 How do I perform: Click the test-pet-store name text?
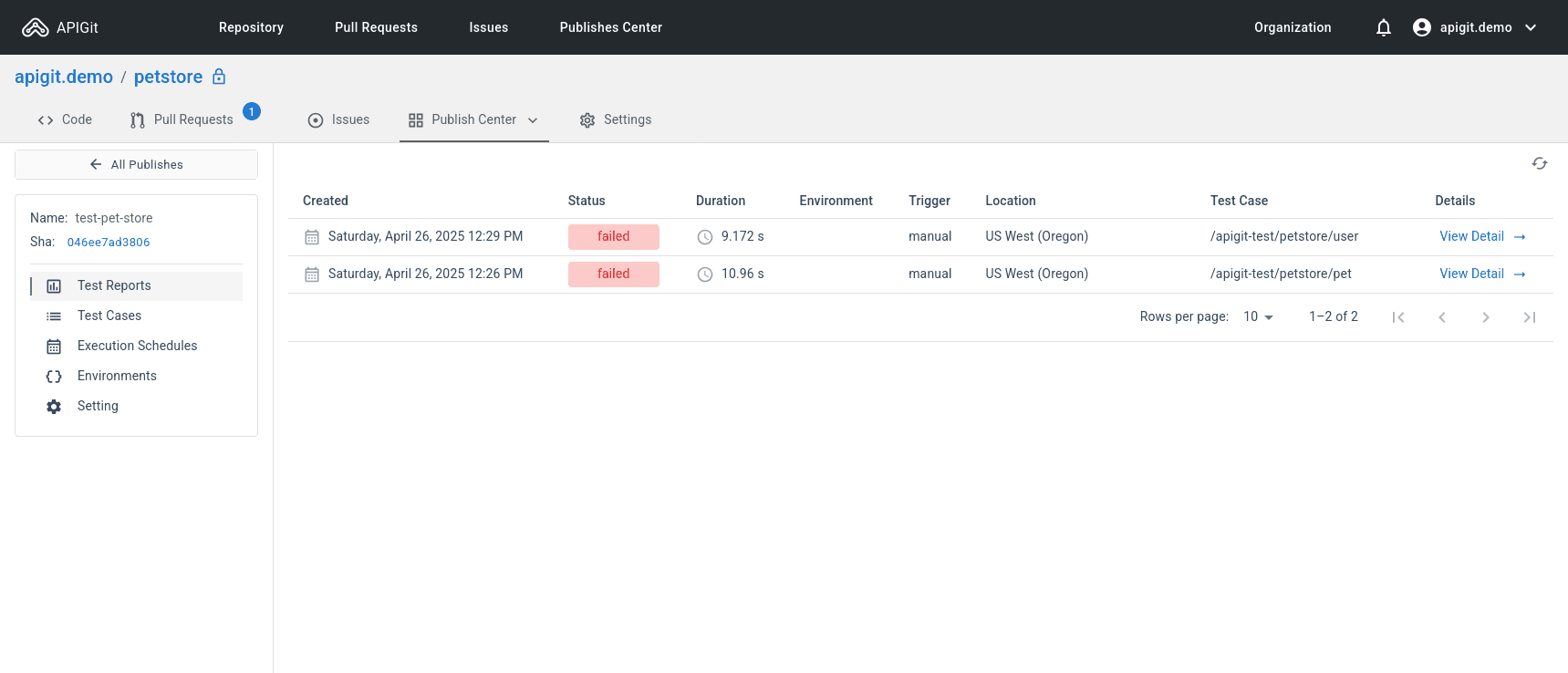tap(114, 218)
